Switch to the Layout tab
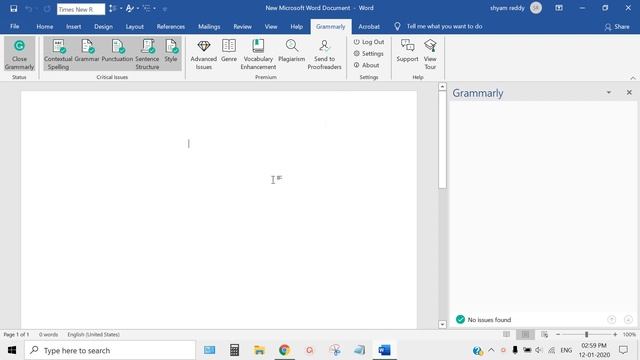Viewport: 640px width, 360px height. pos(134,26)
